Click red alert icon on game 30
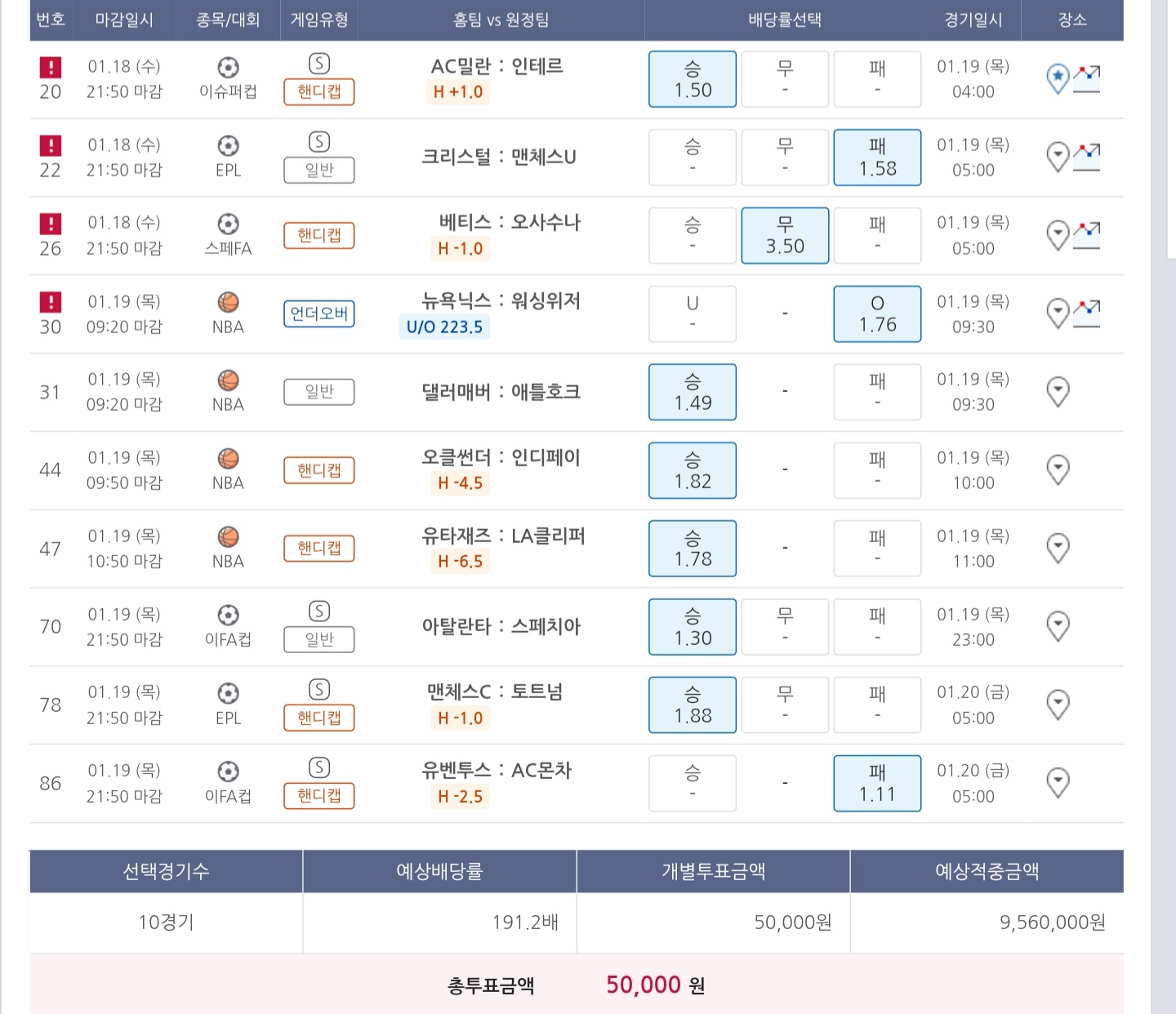This screenshot has height=1014, width=1176. 51,302
